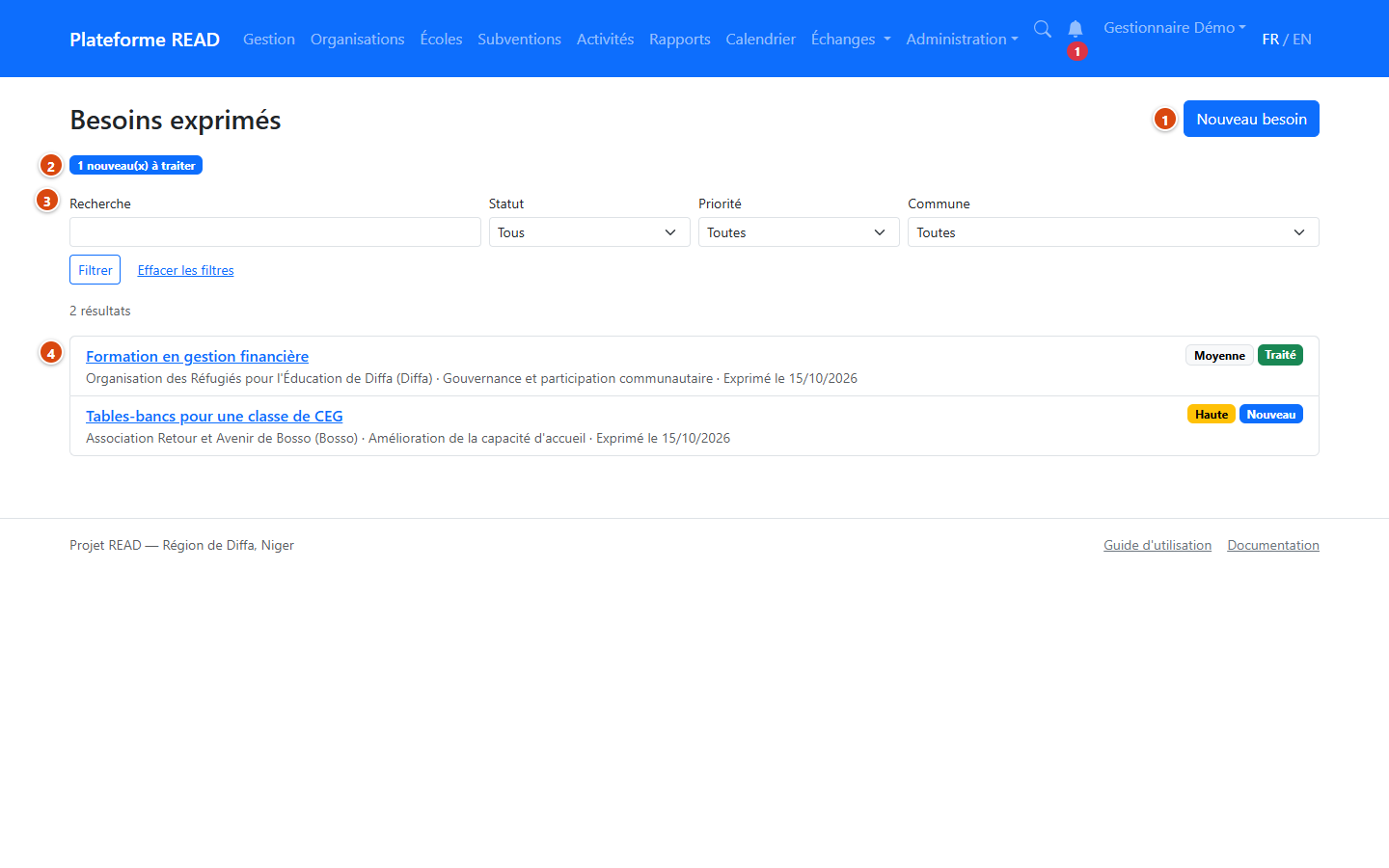
Task: Go to the Organisations section
Action: pyautogui.click(x=357, y=40)
